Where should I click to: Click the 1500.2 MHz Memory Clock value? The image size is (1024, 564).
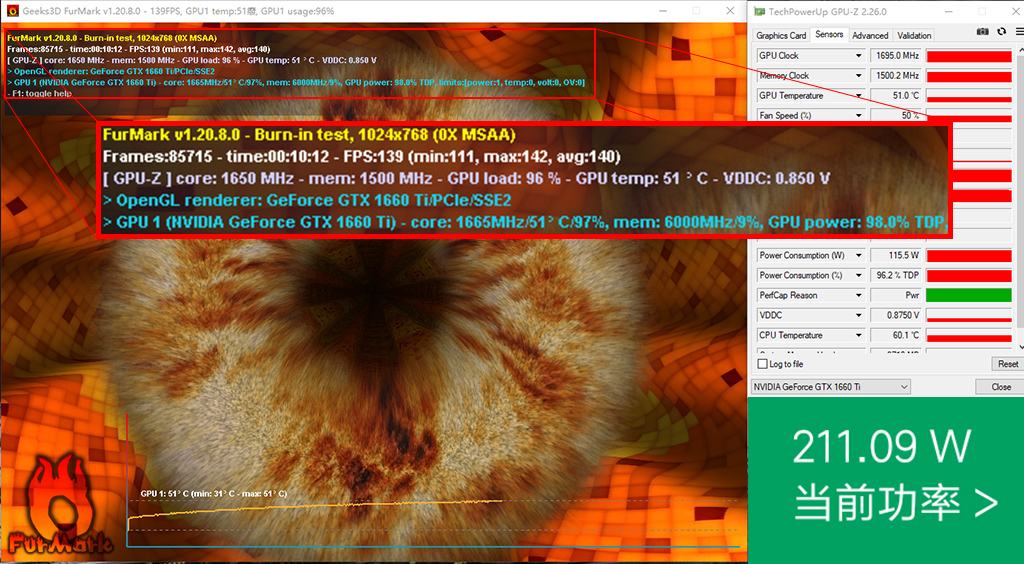point(896,76)
